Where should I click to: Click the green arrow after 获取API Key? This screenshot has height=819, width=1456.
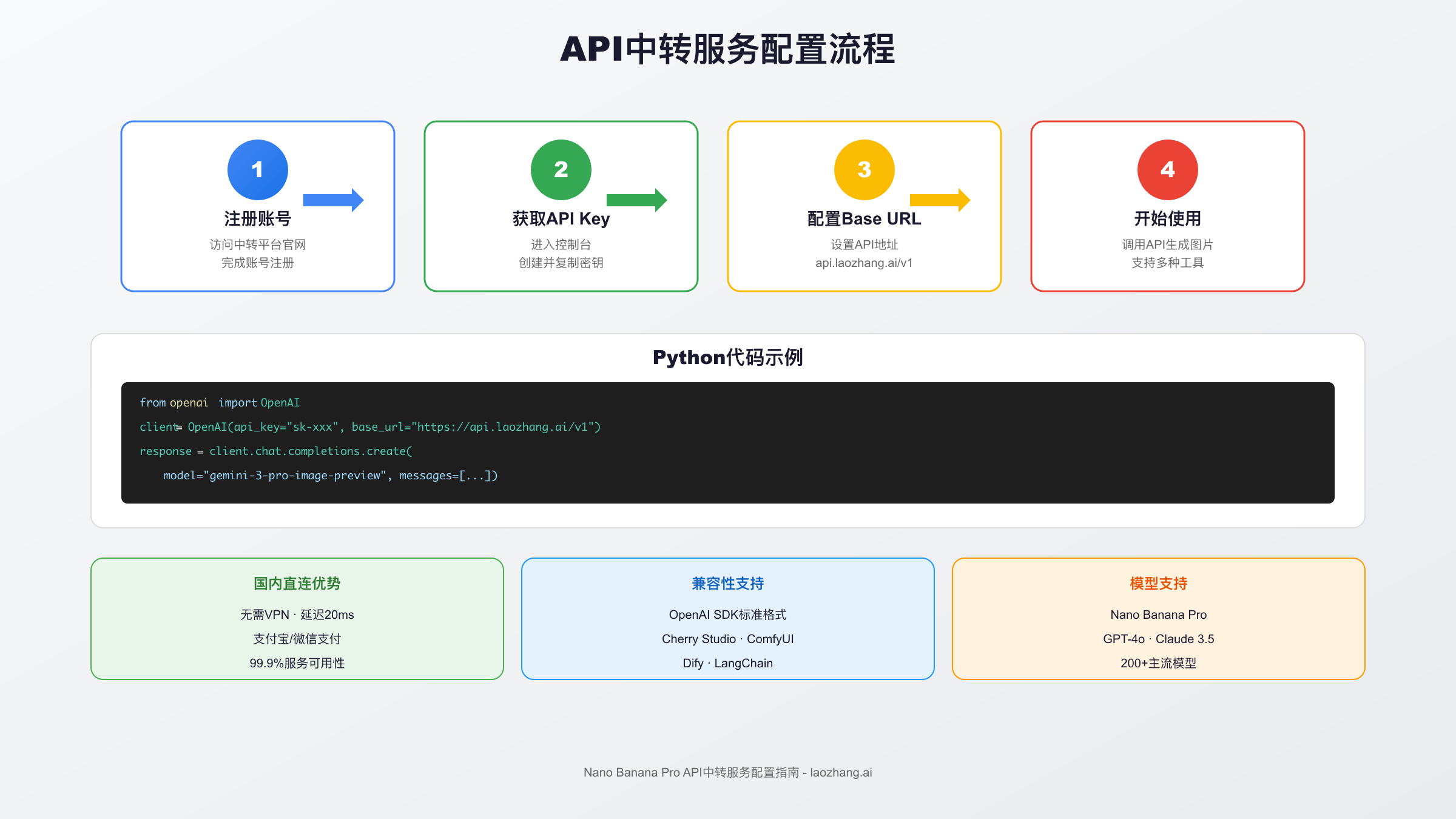coord(637,199)
